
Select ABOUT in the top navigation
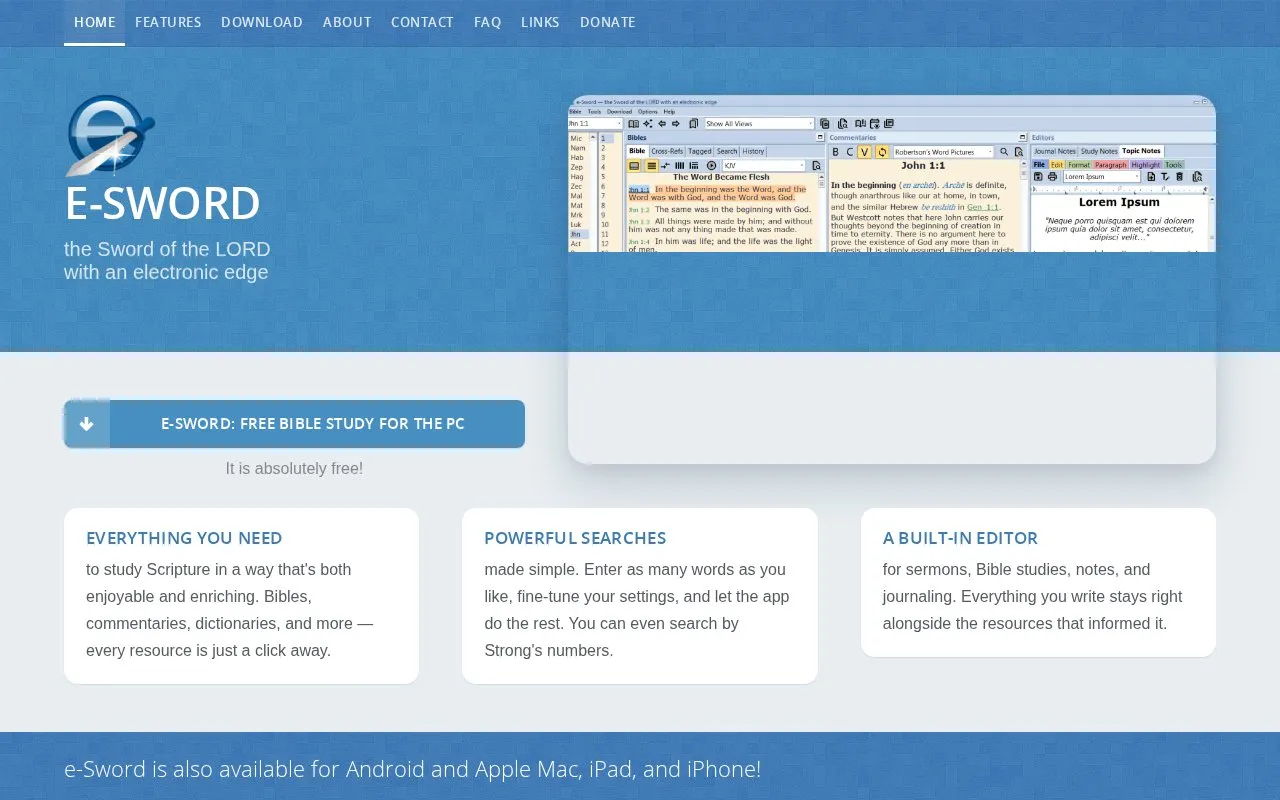click(x=347, y=22)
